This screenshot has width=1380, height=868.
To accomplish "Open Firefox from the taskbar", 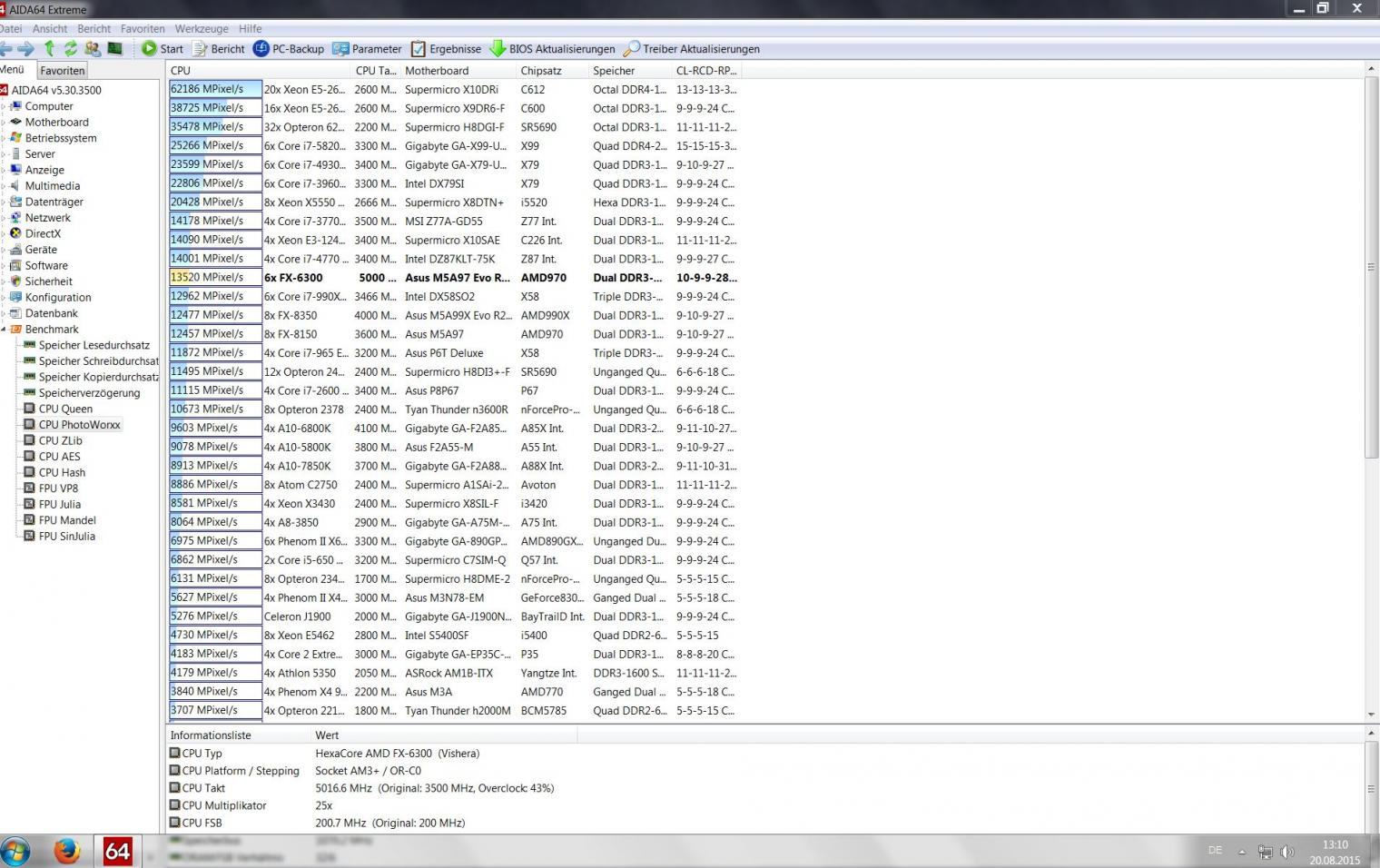I will click(x=66, y=852).
